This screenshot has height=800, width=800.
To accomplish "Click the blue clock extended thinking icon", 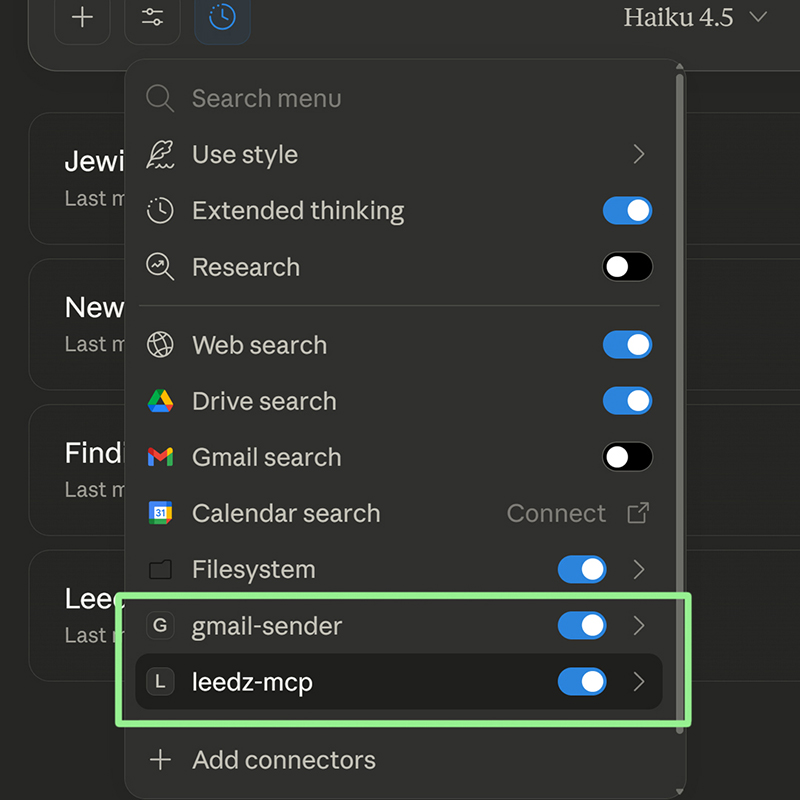I will pyautogui.click(x=222, y=18).
